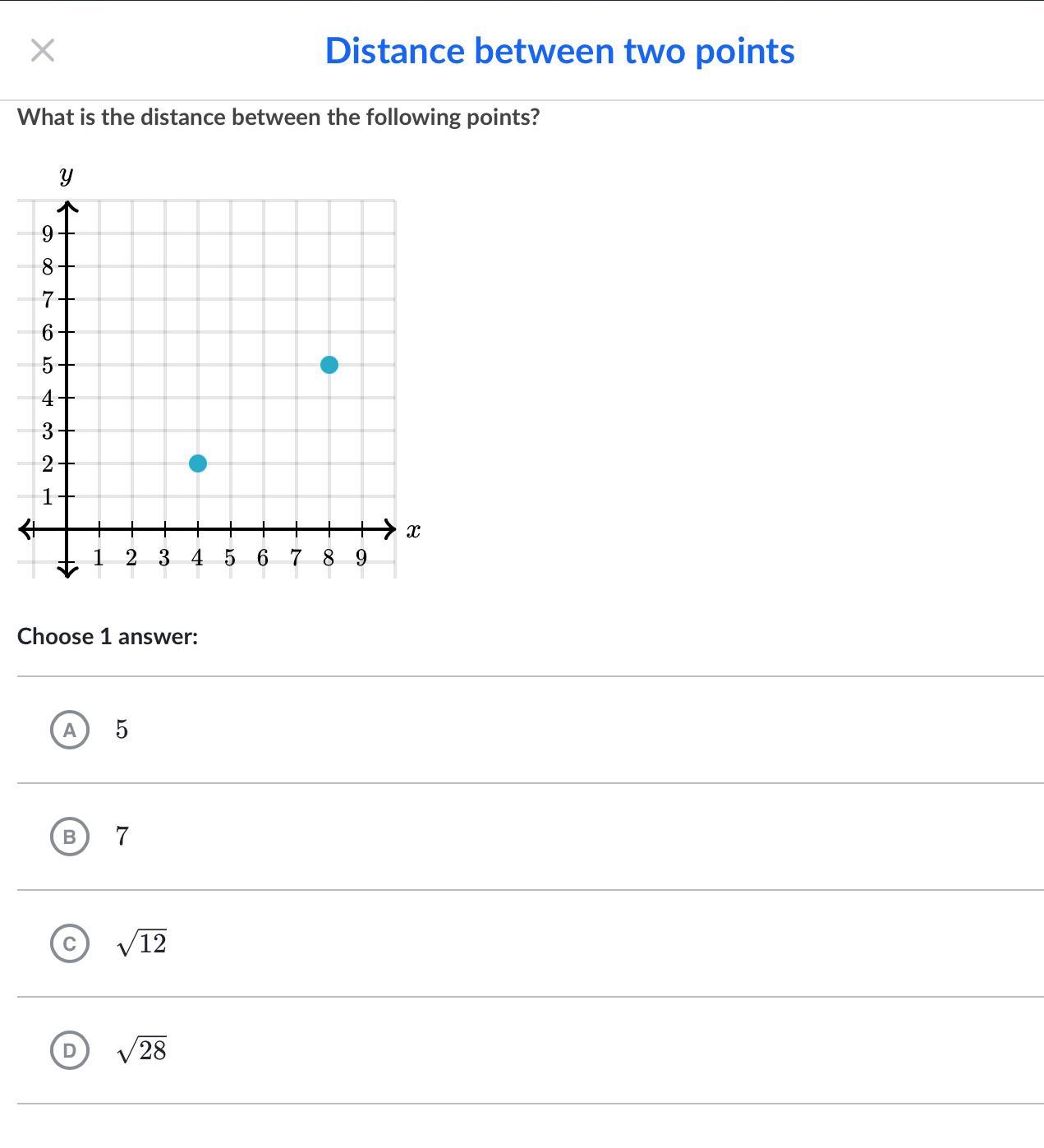Click the answer text square root of 12
Image resolution: width=1044 pixels, height=1148 pixels.
[142, 943]
